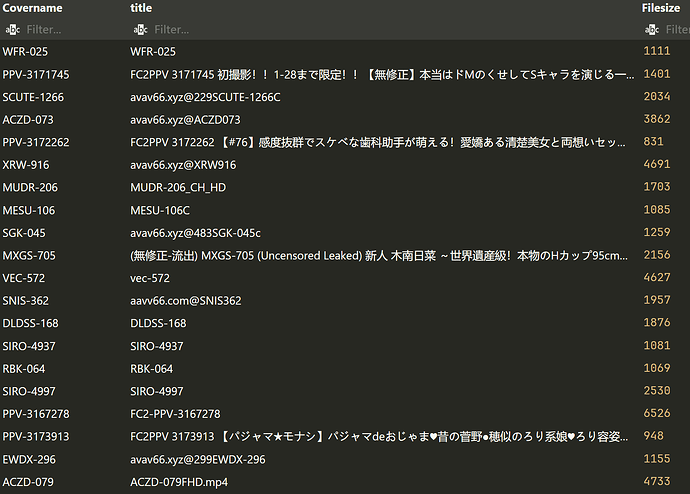
Task: Click the Filesize filter type icon
Action: point(652,29)
